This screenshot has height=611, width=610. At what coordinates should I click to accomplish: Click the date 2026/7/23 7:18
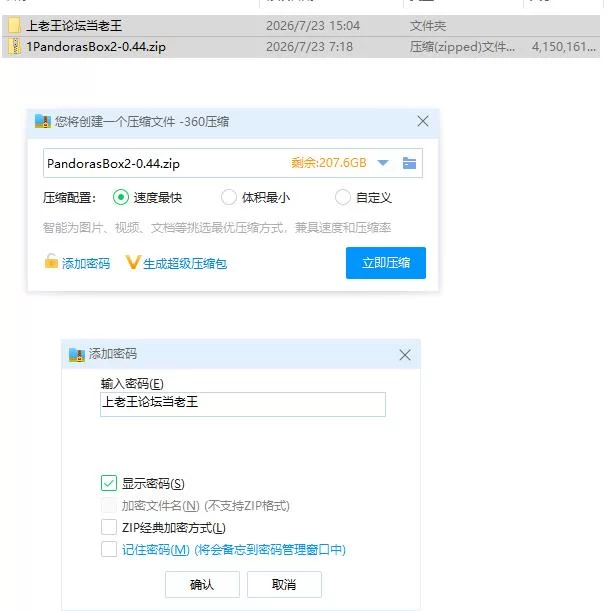[309, 47]
